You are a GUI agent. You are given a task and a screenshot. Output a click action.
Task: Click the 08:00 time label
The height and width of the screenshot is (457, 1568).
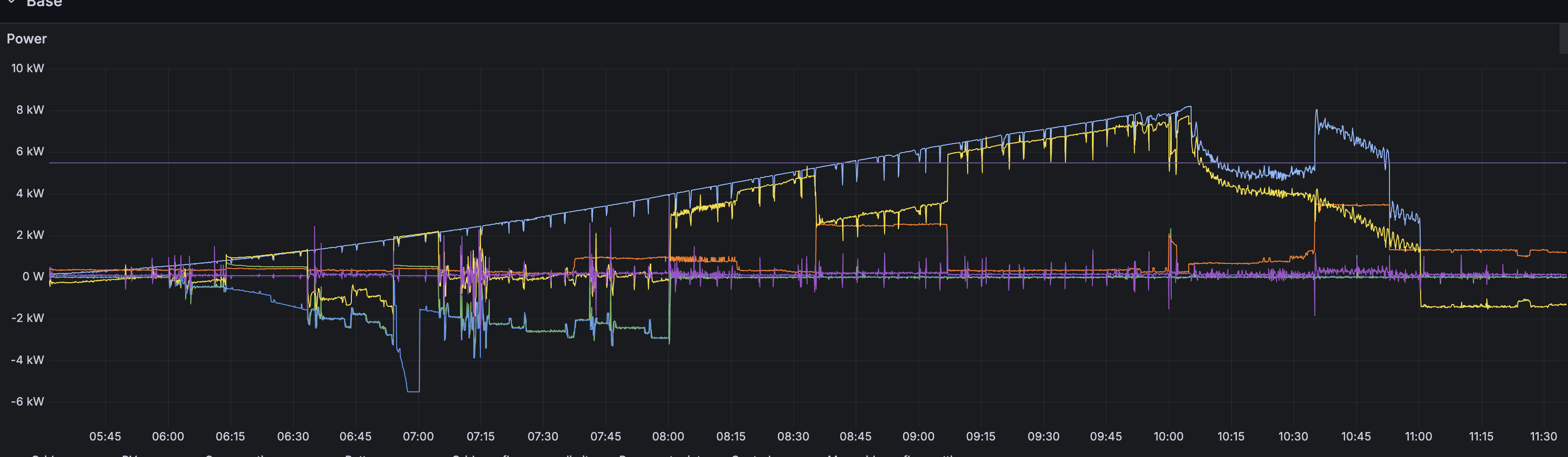point(668,436)
